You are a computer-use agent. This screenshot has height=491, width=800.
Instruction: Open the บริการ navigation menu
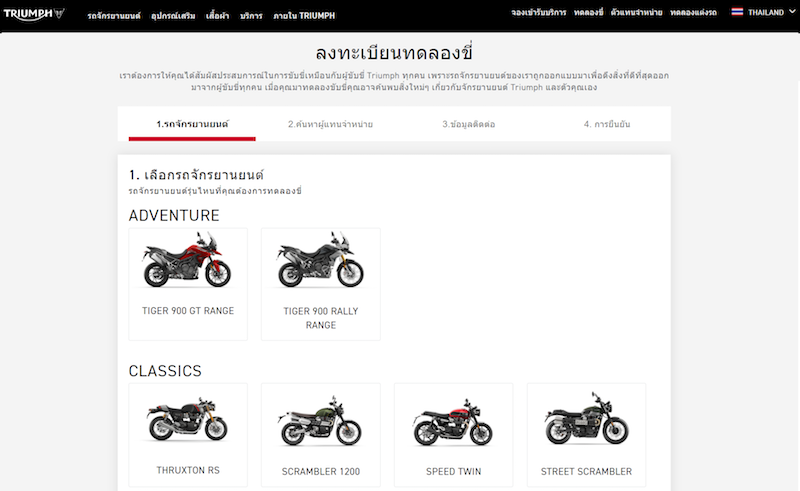point(251,16)
